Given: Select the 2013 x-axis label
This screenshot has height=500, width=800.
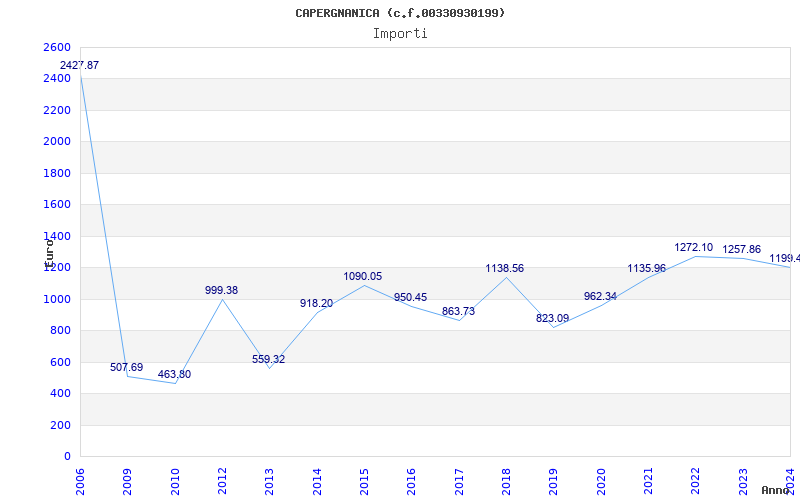Looking at the screenshot, I should point(269,482).
